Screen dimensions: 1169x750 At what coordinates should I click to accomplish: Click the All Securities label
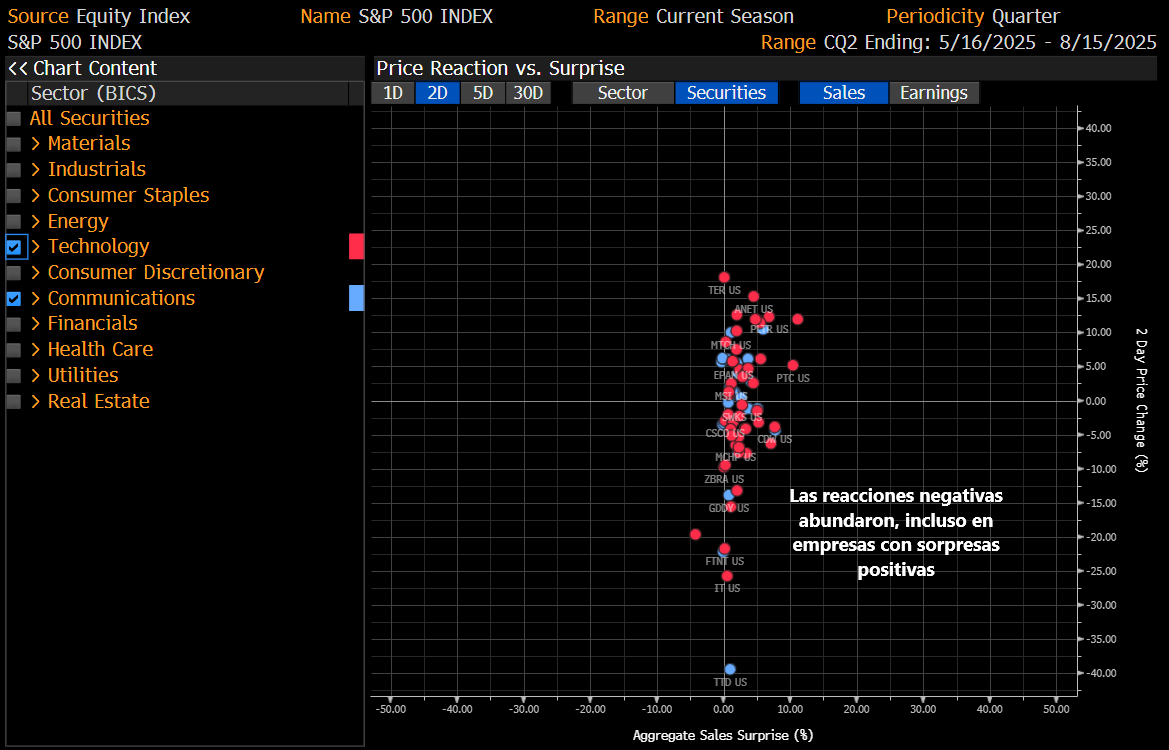tap(89, 119)
